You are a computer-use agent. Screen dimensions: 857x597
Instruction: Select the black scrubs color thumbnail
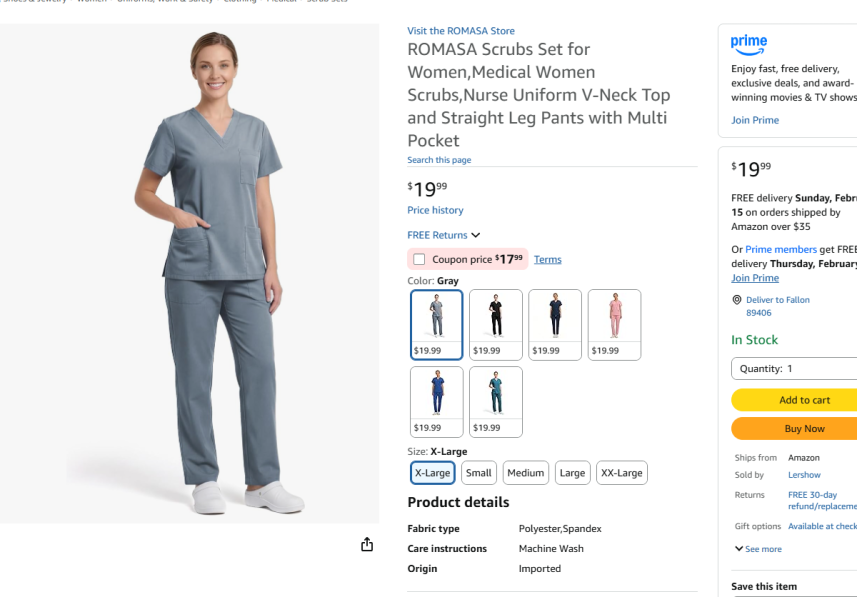point(496,325)
